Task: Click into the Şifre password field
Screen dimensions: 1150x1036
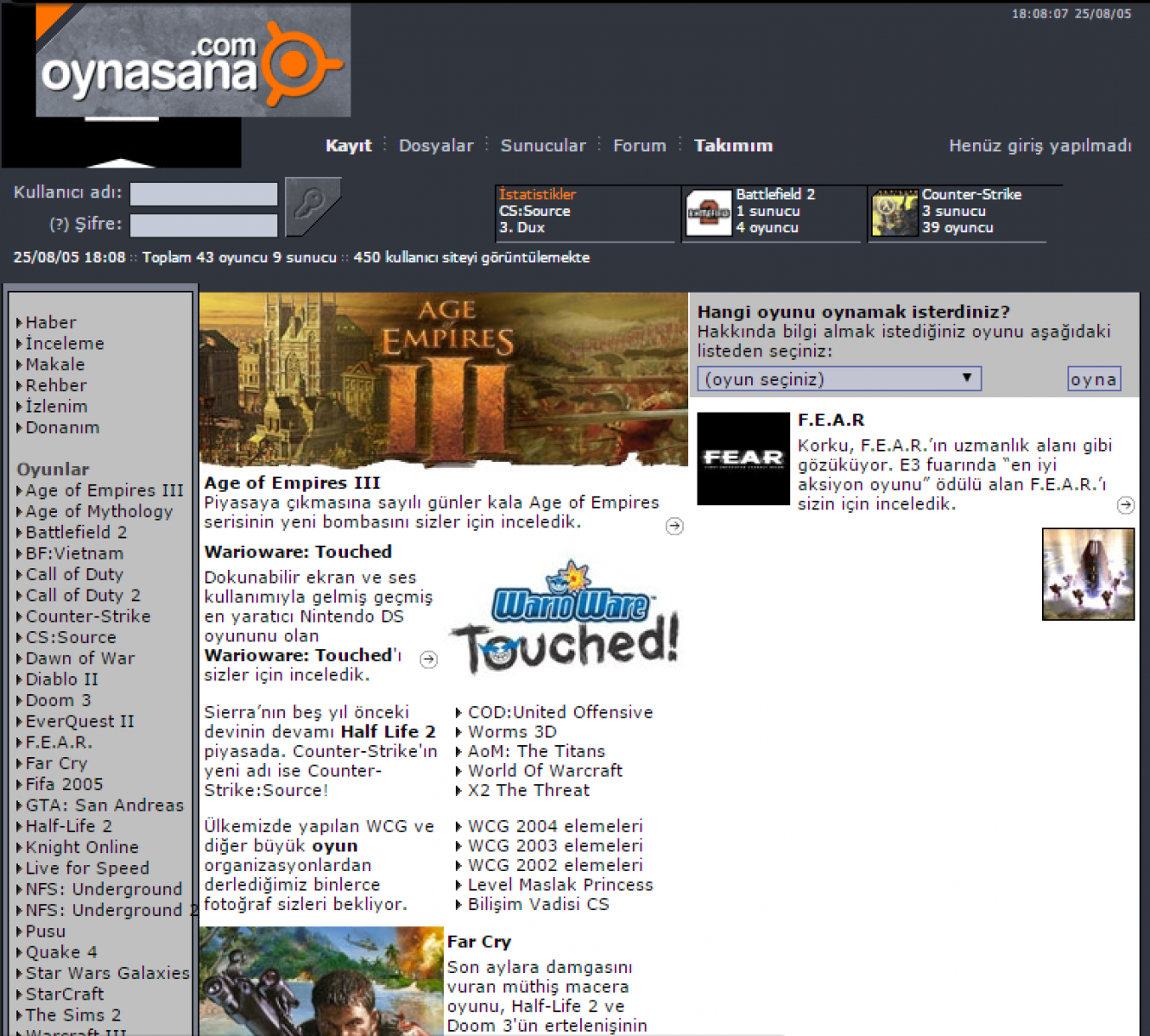Action: (x=204, y=225)
